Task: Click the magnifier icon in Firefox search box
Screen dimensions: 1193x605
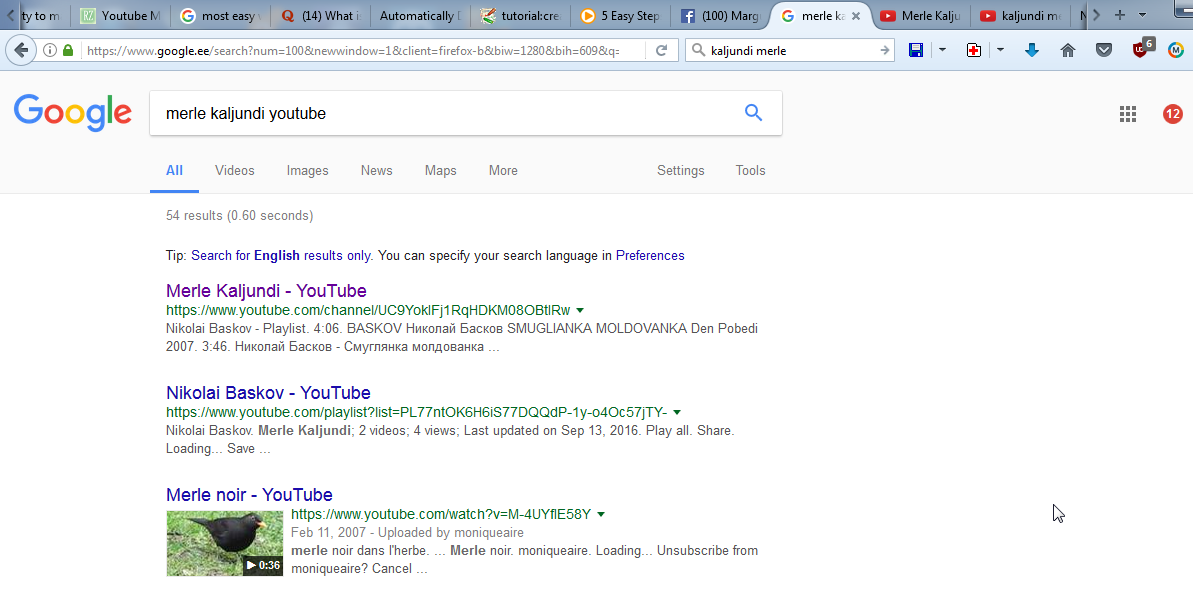Action: (x=698, y=50)
